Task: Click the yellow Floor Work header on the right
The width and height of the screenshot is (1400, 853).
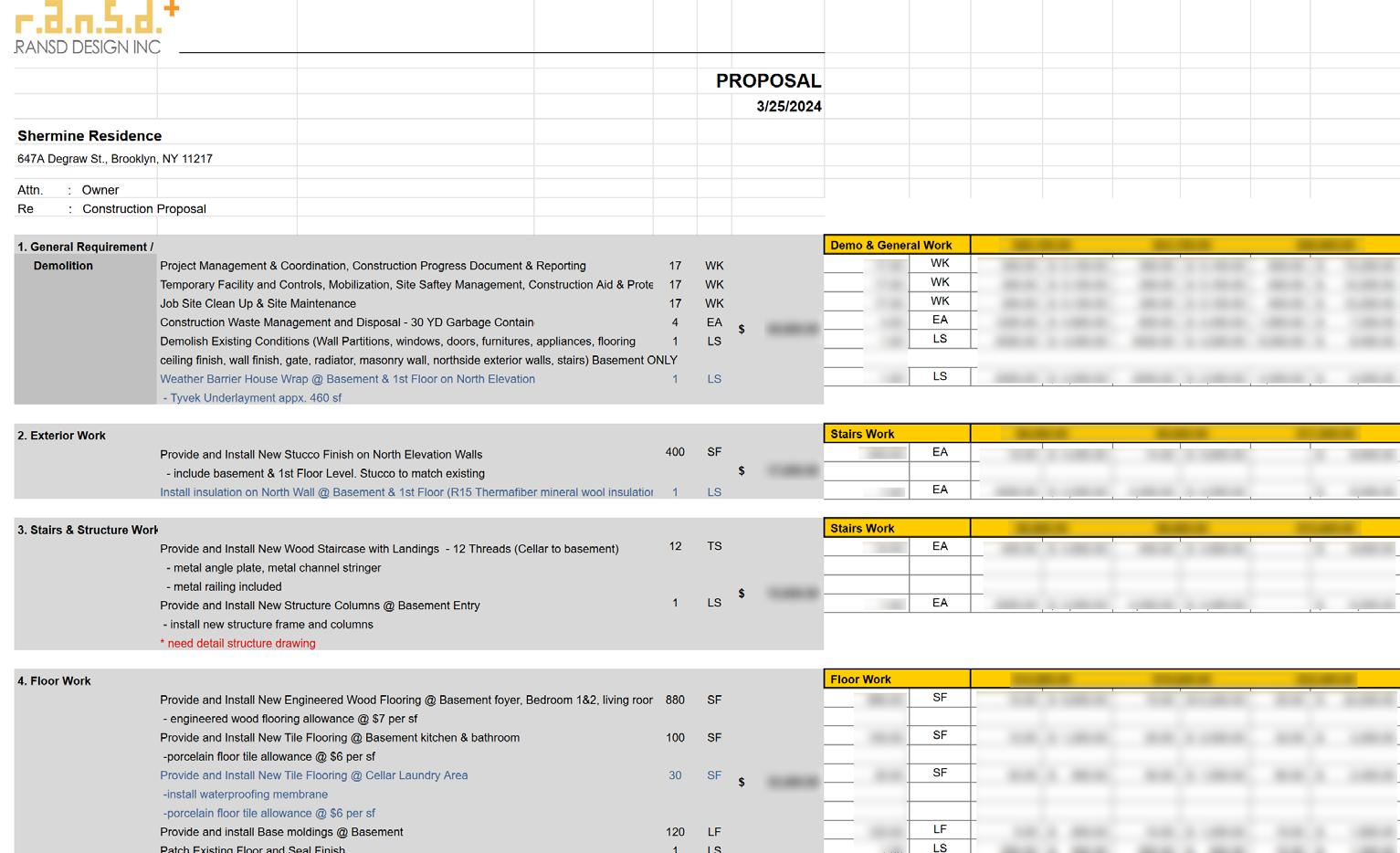Action: (x=897, y=679)
